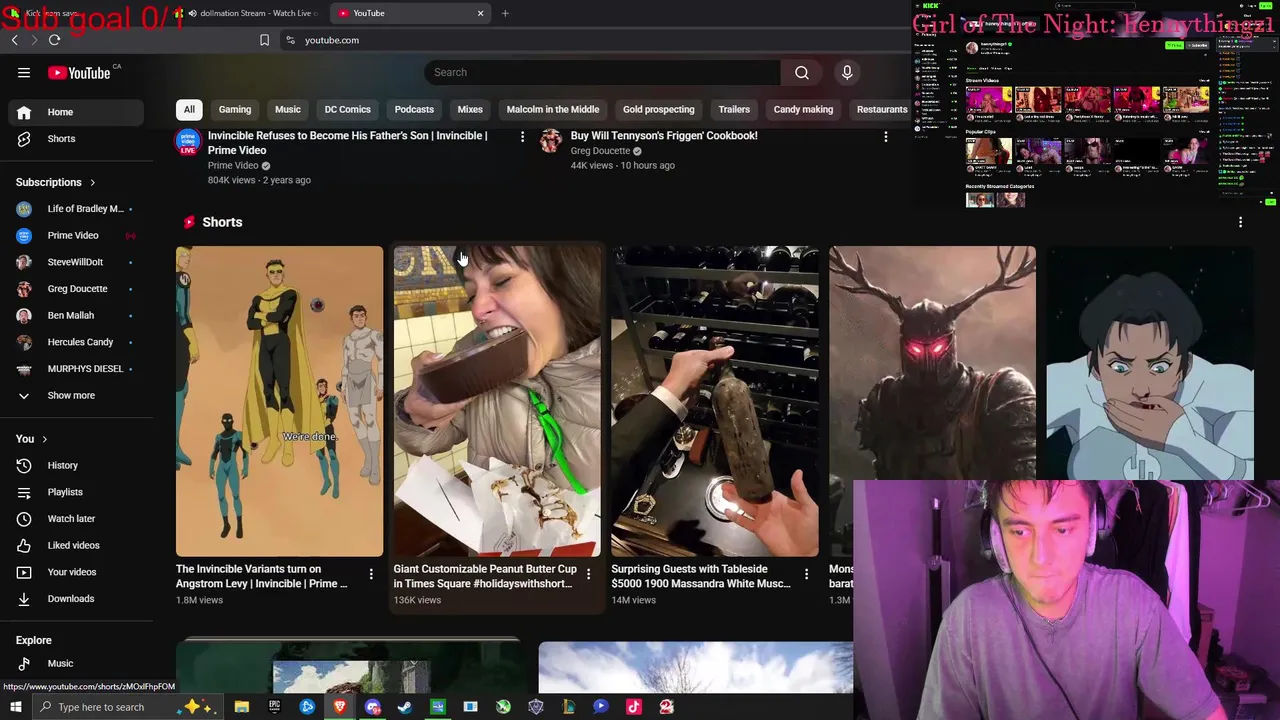1280x720 pixels.
Task: Open Steam from the taskbar
Action: [405, 707]
